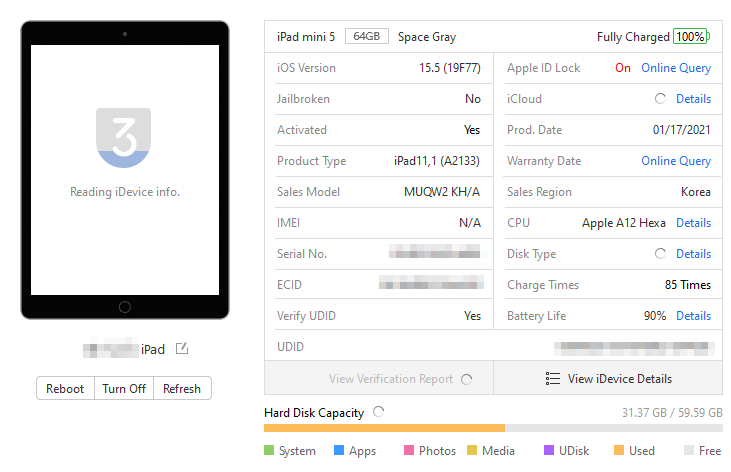
Task: Click the Free gray legend swatch
Action: pos(689,450)
